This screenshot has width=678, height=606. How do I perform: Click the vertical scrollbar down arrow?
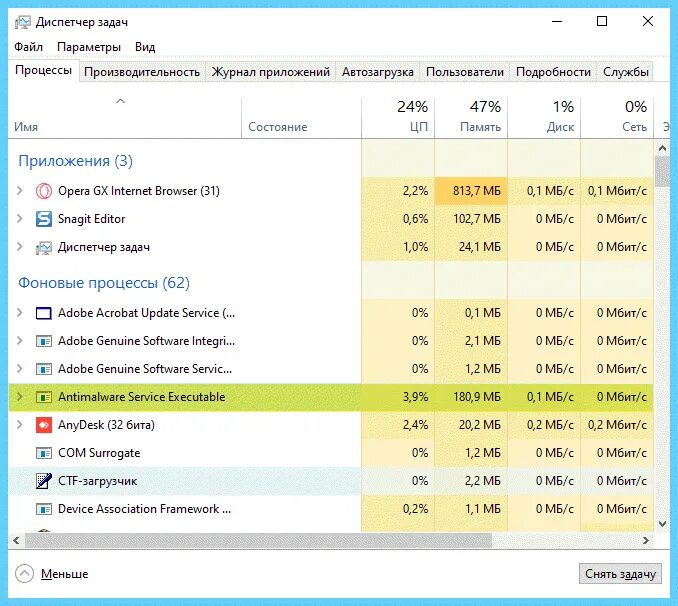tap(662, 524)
